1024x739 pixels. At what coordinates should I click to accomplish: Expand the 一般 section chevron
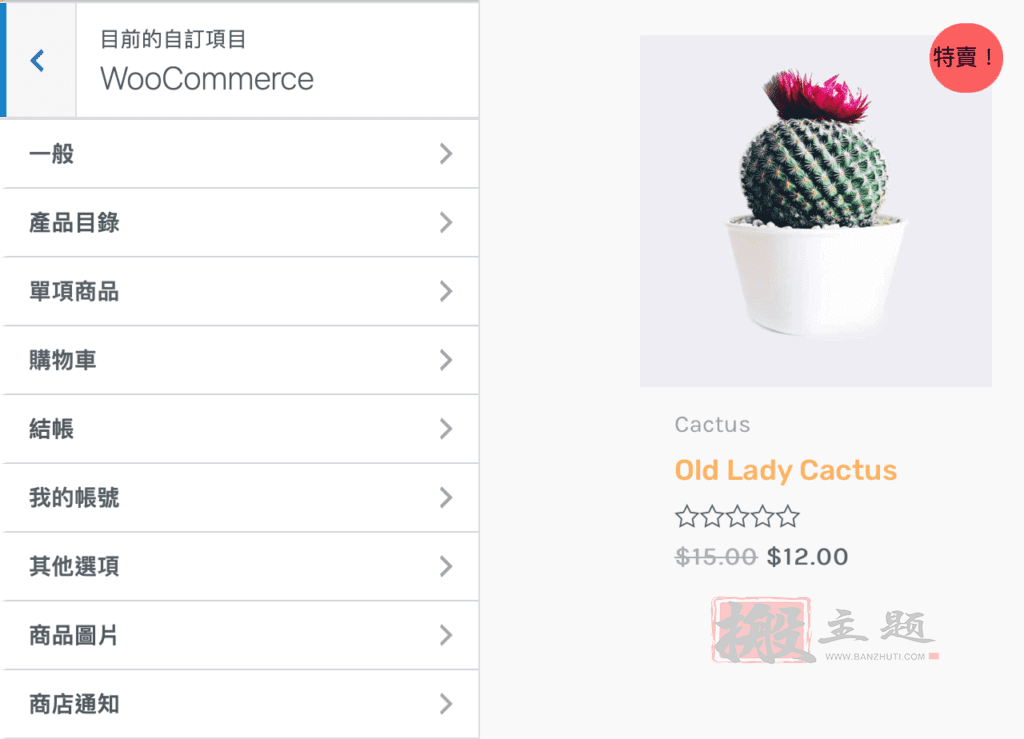(446, 154)
